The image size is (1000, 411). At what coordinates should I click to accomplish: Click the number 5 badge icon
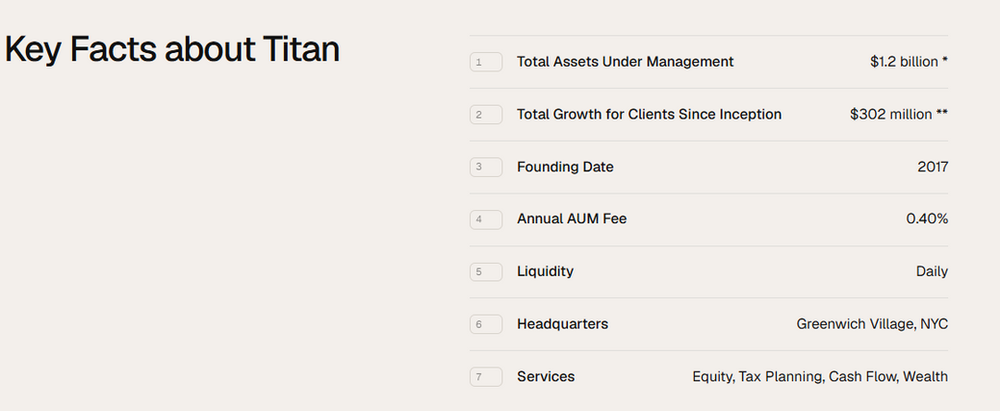click(486, 272)
